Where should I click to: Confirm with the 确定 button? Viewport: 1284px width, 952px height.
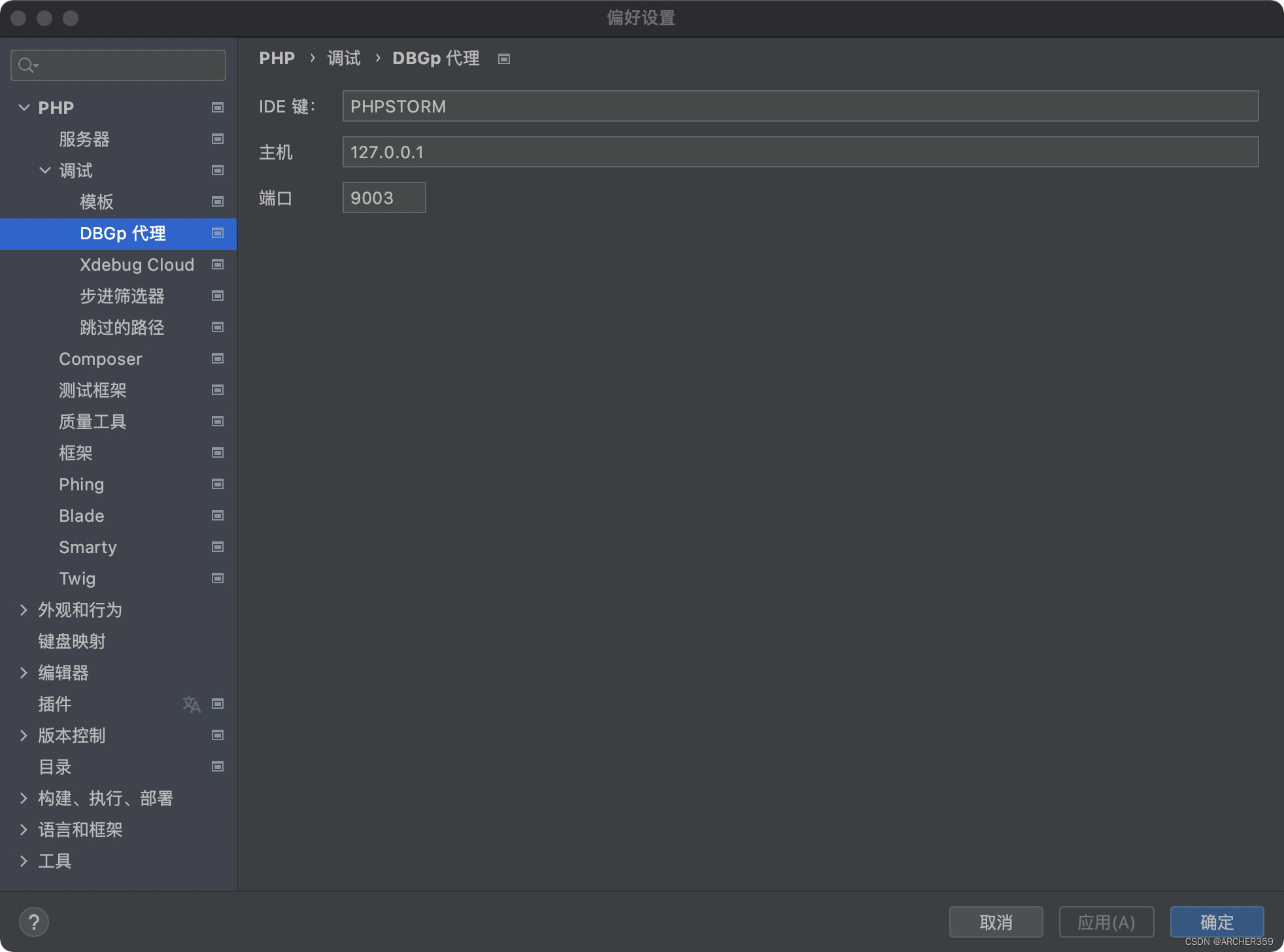click(1216, 923)
